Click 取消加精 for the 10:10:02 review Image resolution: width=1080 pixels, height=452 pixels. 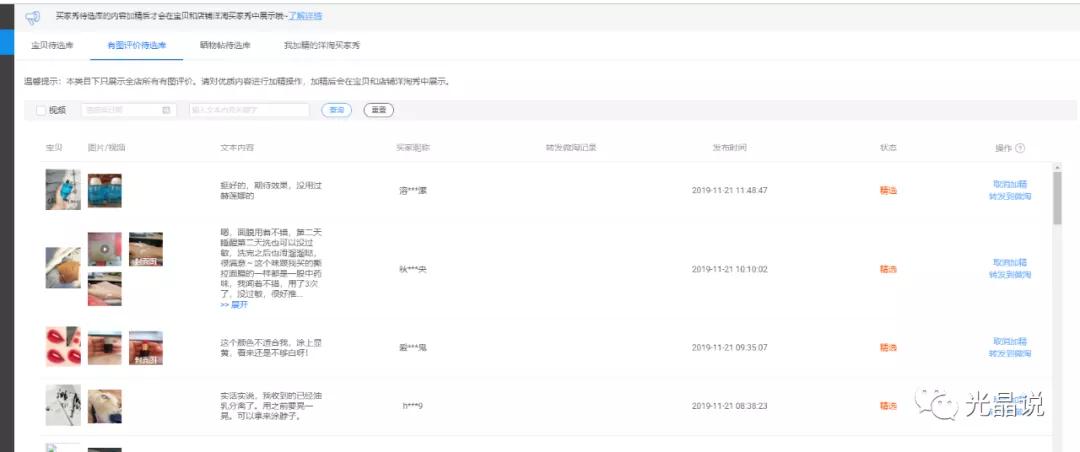tap(1010, 263)
